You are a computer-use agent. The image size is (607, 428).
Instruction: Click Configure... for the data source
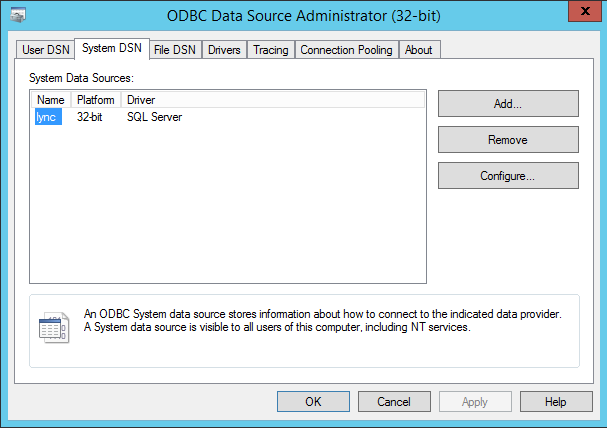[x=508, y=176]
